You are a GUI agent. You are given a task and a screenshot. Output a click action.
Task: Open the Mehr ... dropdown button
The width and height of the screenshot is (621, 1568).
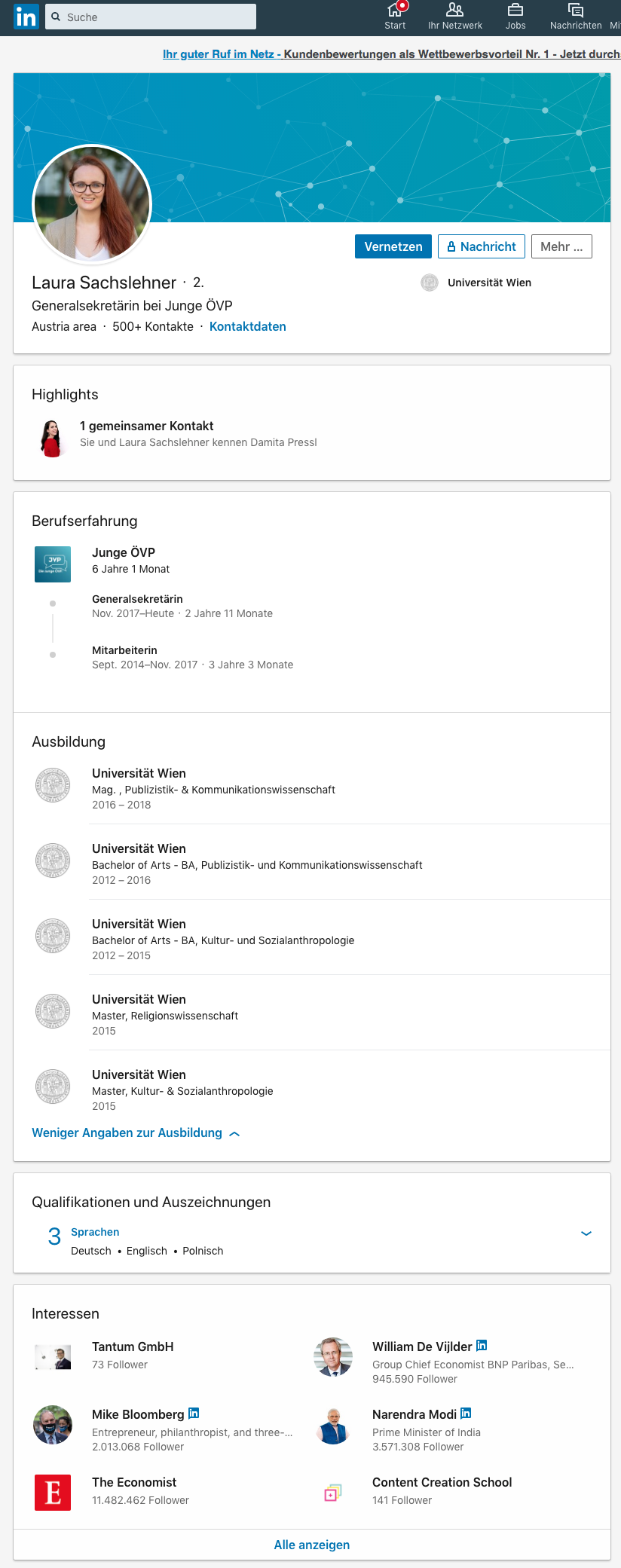561,246
